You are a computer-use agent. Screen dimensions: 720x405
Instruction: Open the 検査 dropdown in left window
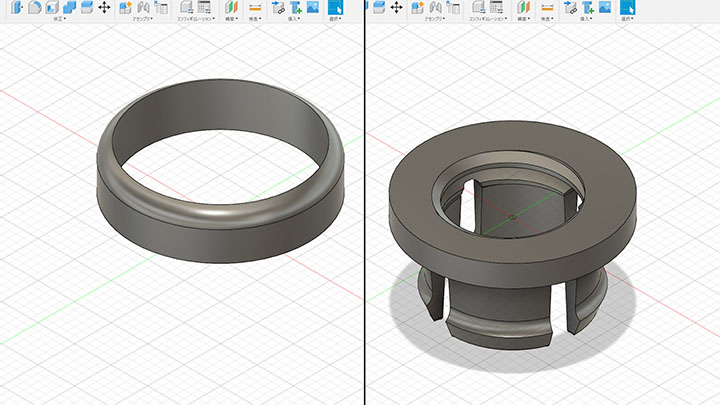coord(255,19)
